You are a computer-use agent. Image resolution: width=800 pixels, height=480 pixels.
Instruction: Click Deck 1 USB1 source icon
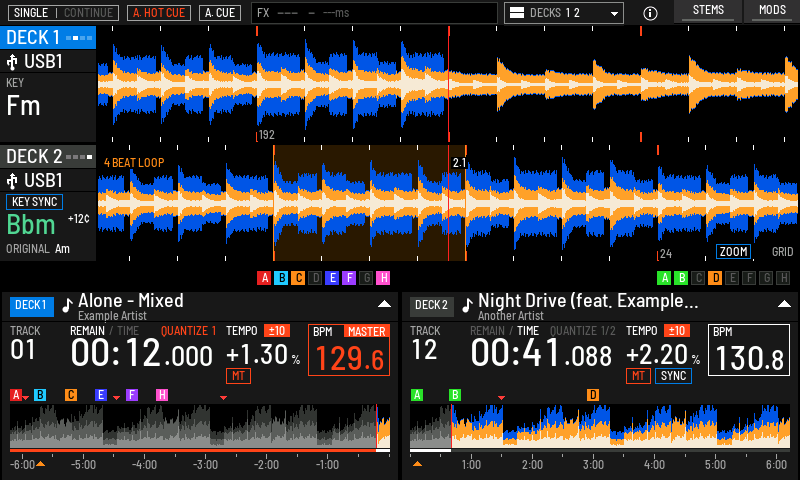[12, 62]
